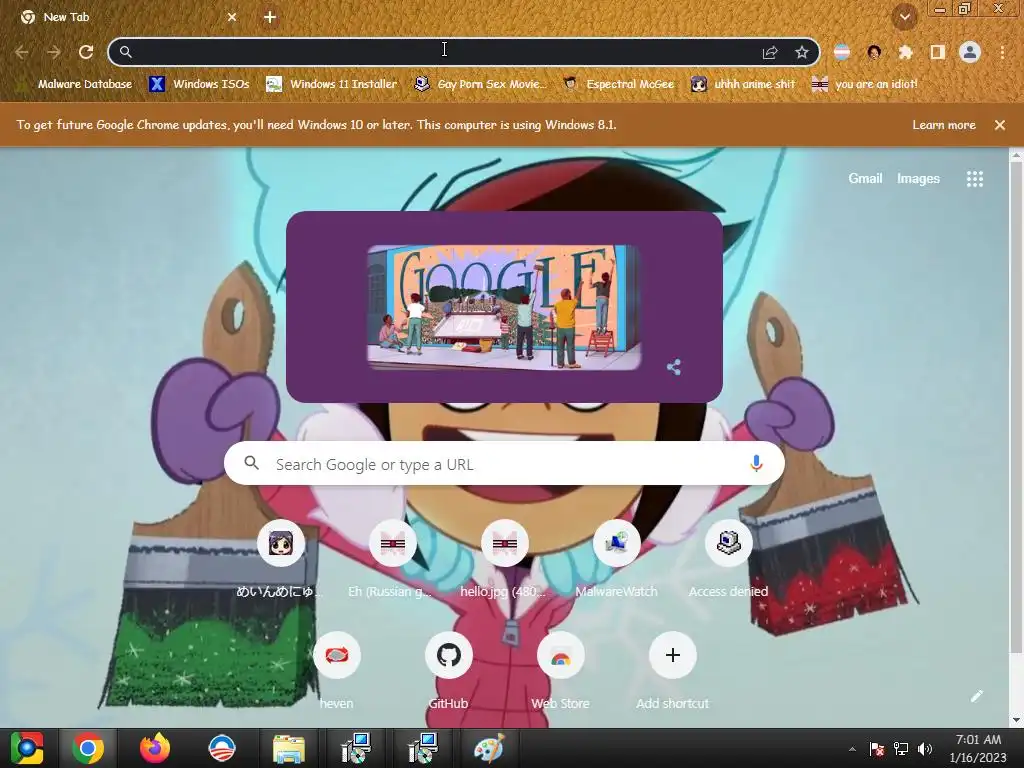Click into the browser address bar
1024x768 pixels.
444,52
